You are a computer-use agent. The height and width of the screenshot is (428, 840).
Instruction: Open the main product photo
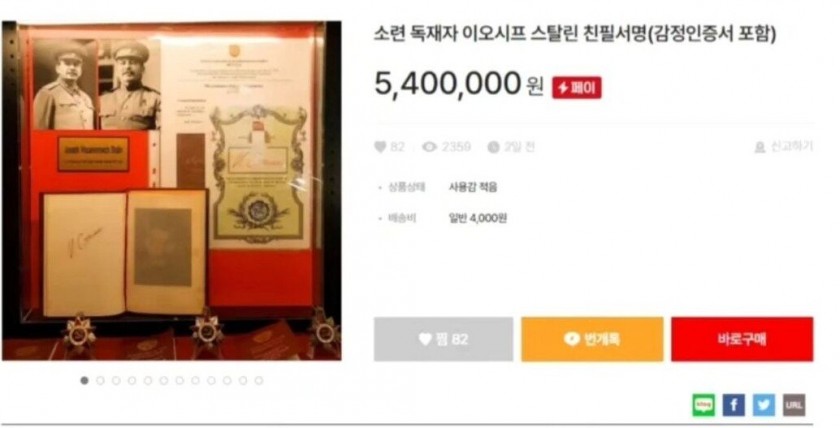171,191
